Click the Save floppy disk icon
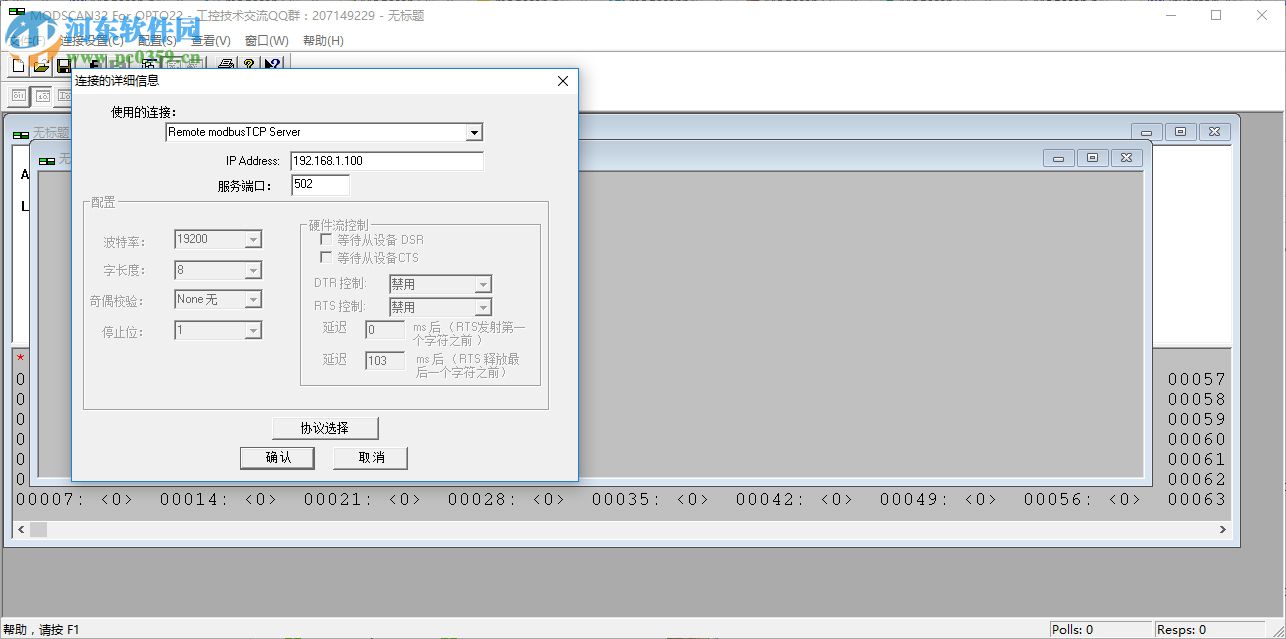 (64, 65)
